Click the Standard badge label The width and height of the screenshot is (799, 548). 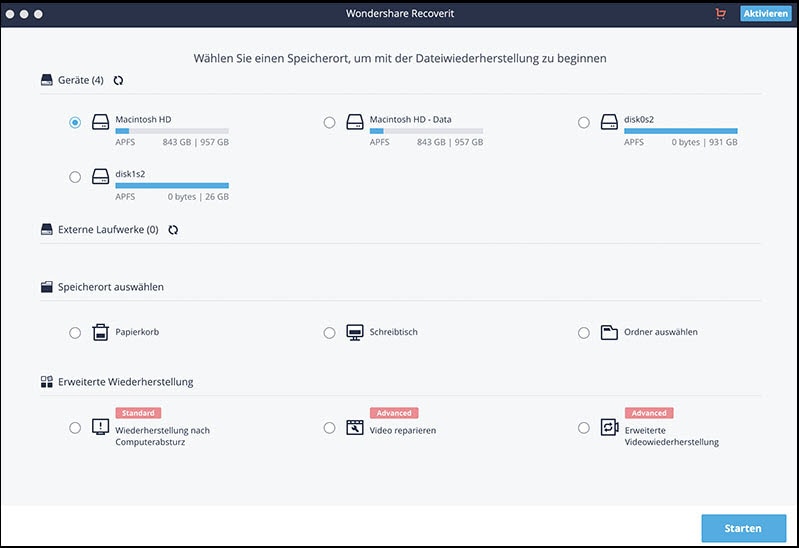pyautogui.click(x=138, y=413)
